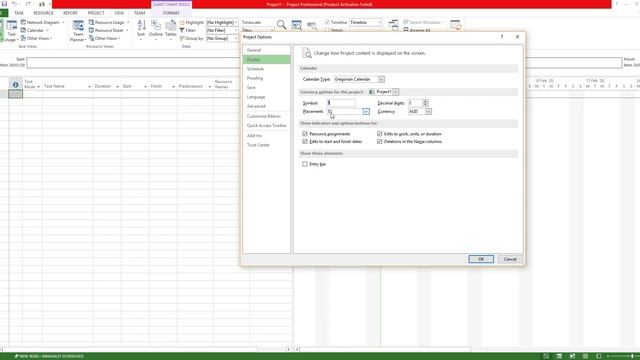Open the FORMAT ribbon tab

click(171, 13)
